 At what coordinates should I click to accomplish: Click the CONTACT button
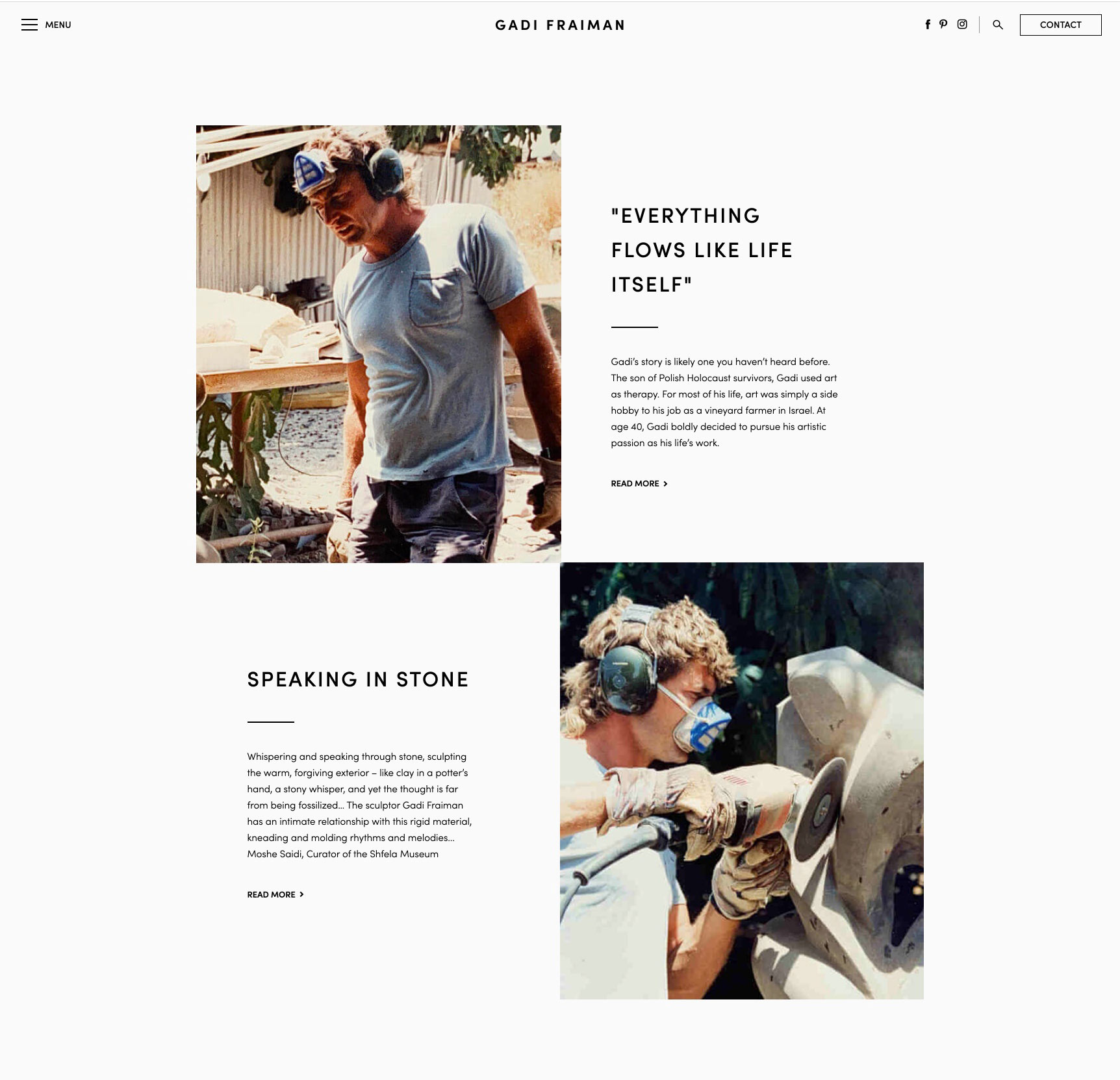pyautogui.click(x=1060, y=25)
